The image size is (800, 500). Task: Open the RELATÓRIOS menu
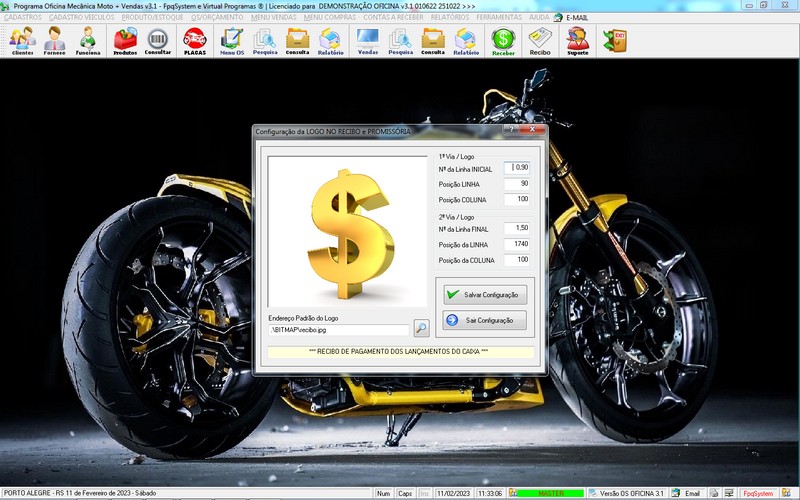pos(449,17)
